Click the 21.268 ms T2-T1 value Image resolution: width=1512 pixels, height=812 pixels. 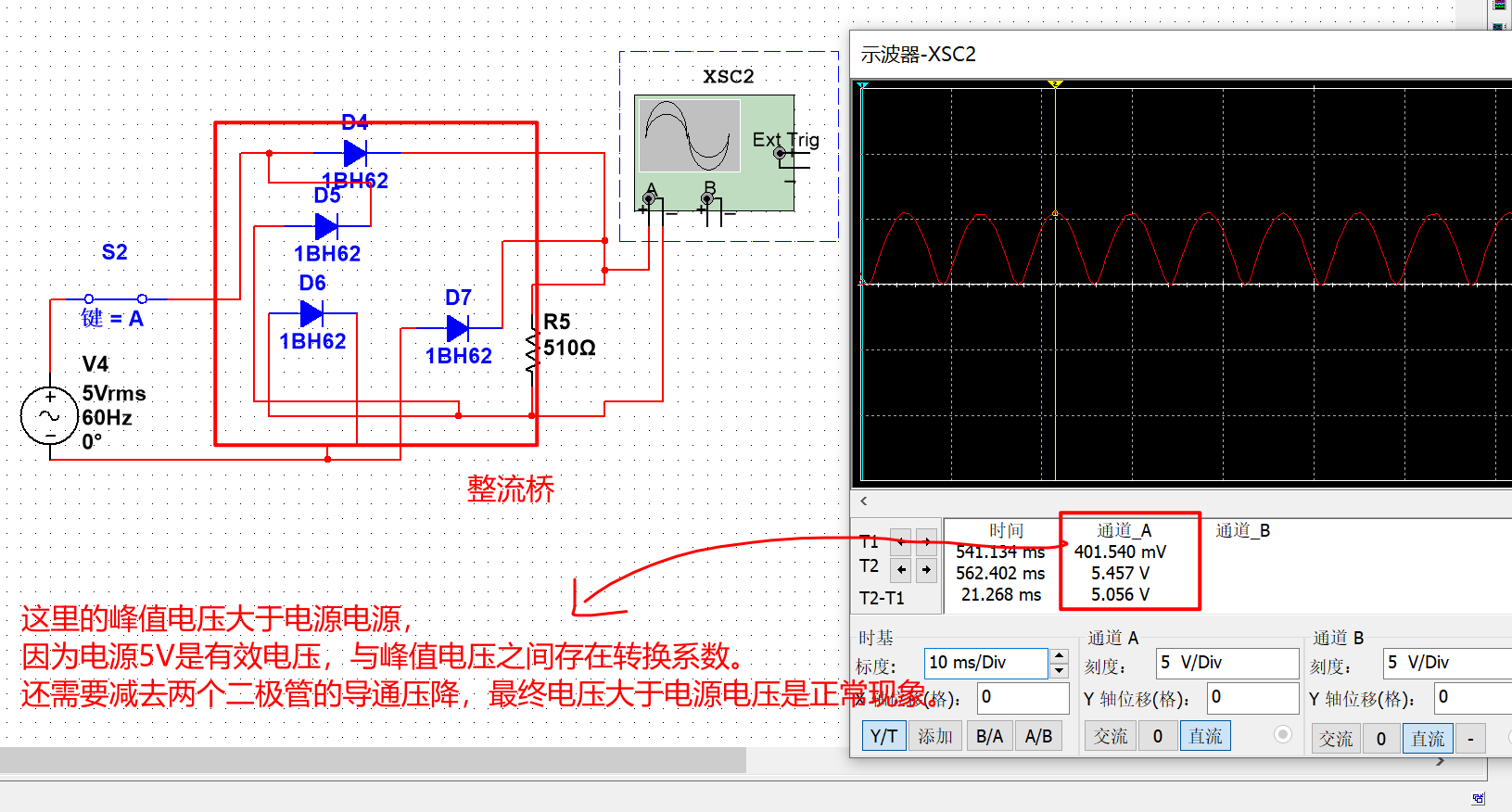(1000, 594)
